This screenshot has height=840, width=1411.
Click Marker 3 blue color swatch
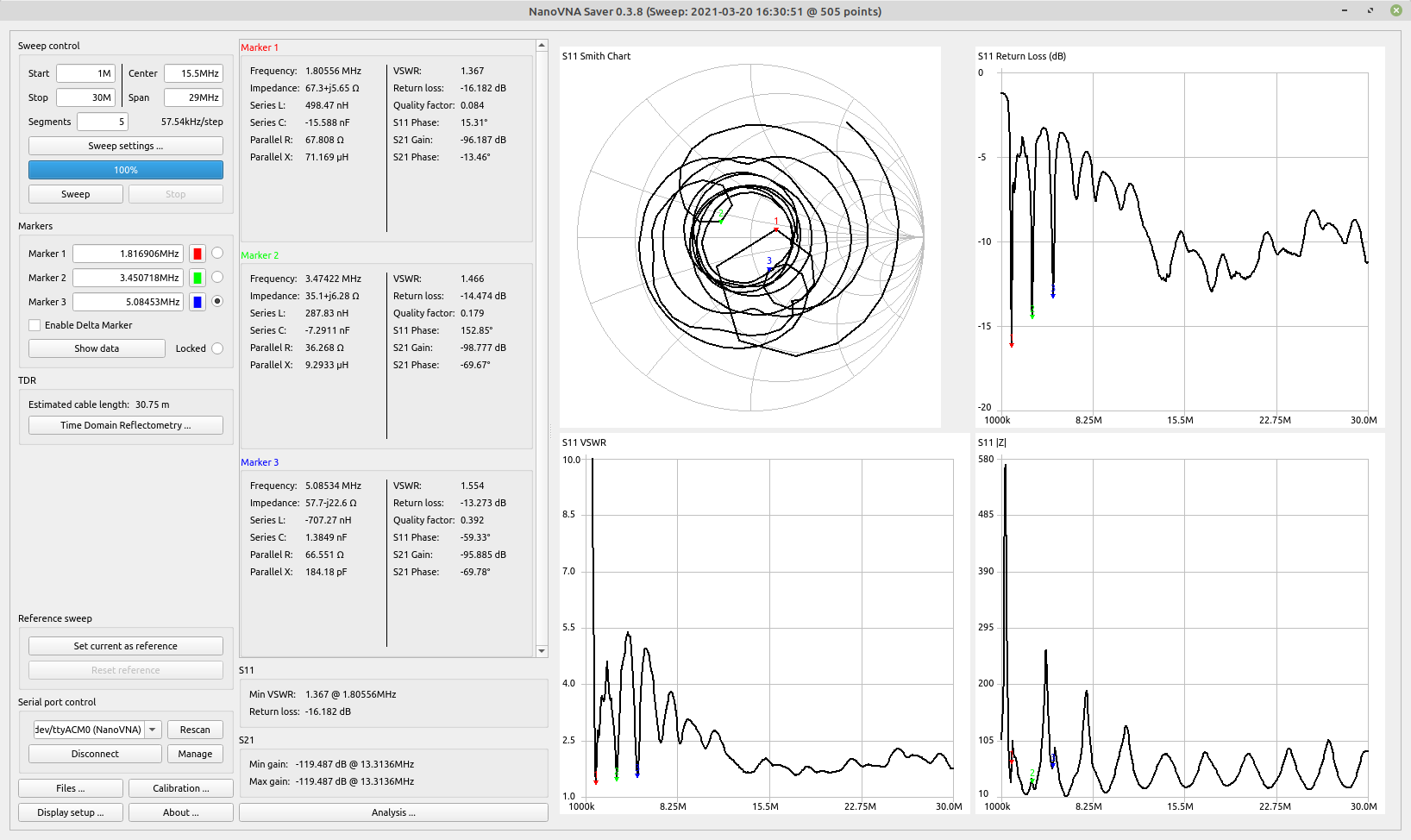coord(198,302)
